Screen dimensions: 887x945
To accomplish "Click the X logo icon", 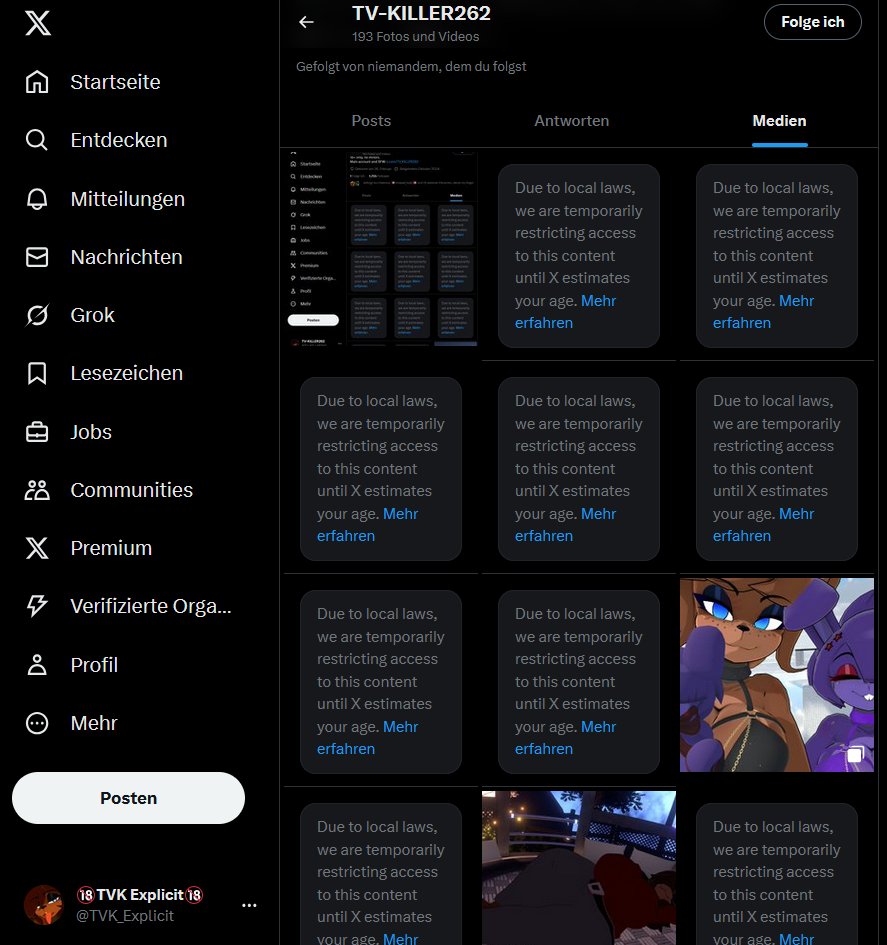I will click(37, 23).
